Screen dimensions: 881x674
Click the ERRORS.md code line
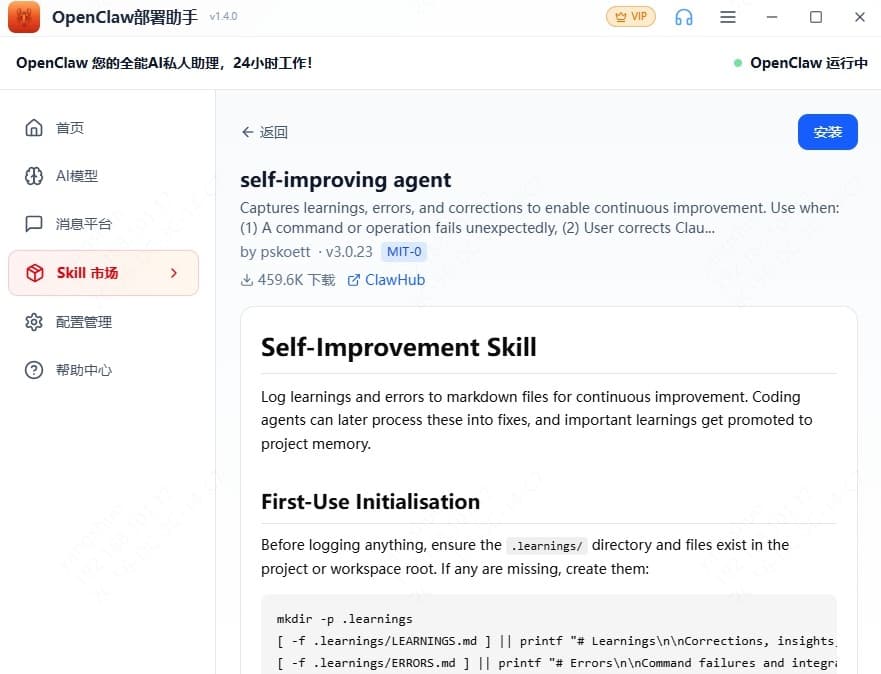click(x=556, y=663)
